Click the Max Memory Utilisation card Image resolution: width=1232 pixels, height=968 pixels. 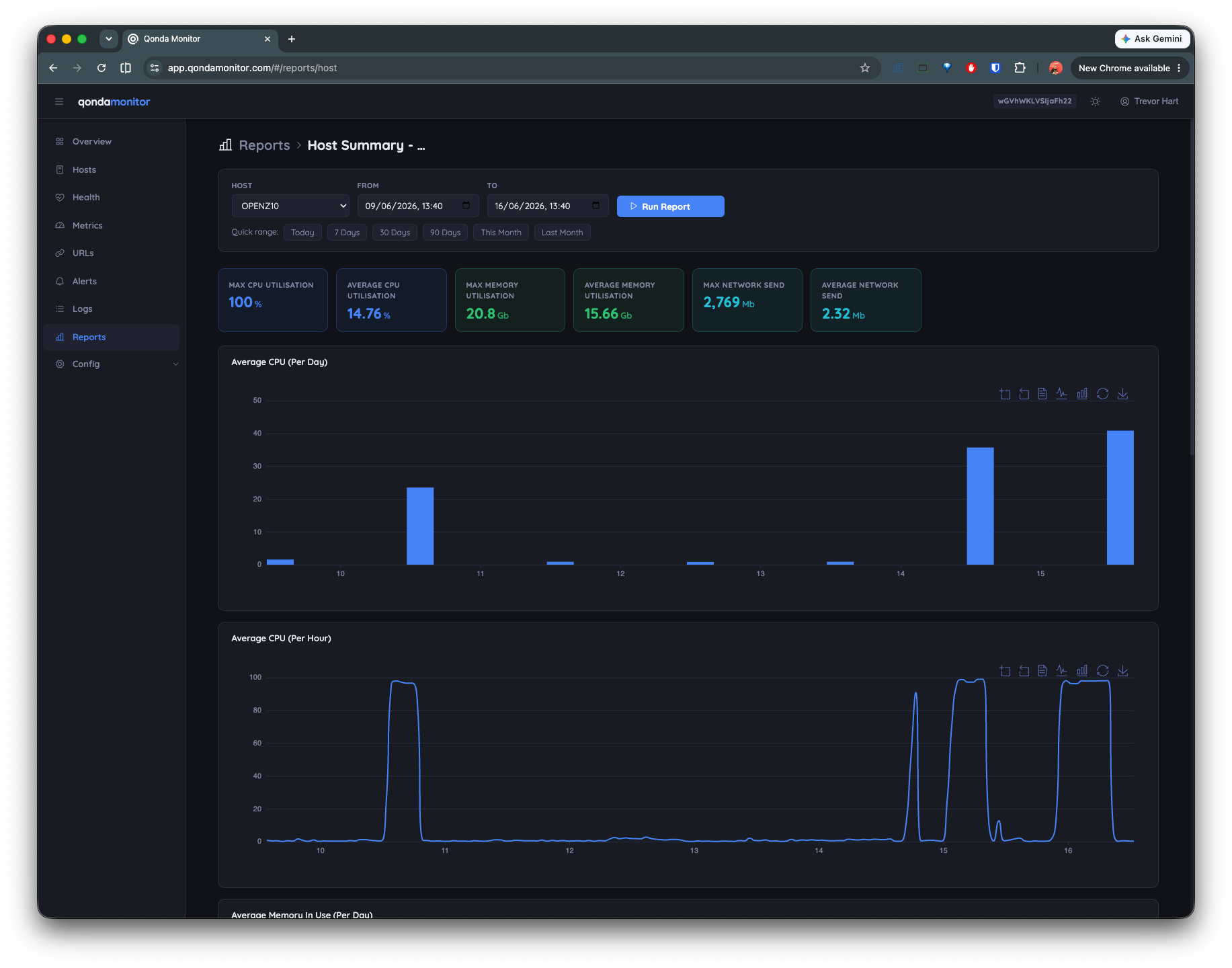click(510, 300)
